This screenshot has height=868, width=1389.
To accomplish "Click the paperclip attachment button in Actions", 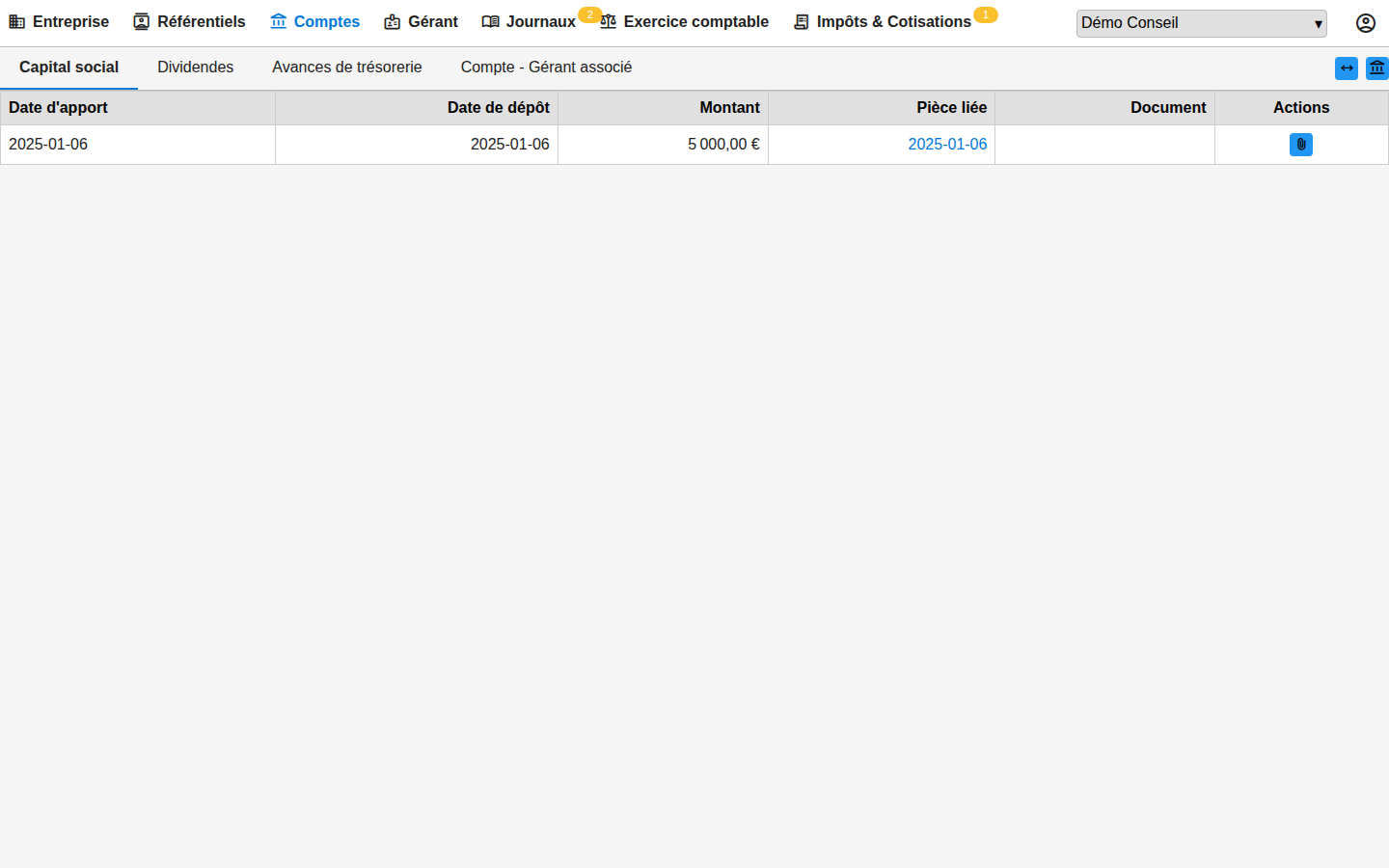I will [1301, 145].
